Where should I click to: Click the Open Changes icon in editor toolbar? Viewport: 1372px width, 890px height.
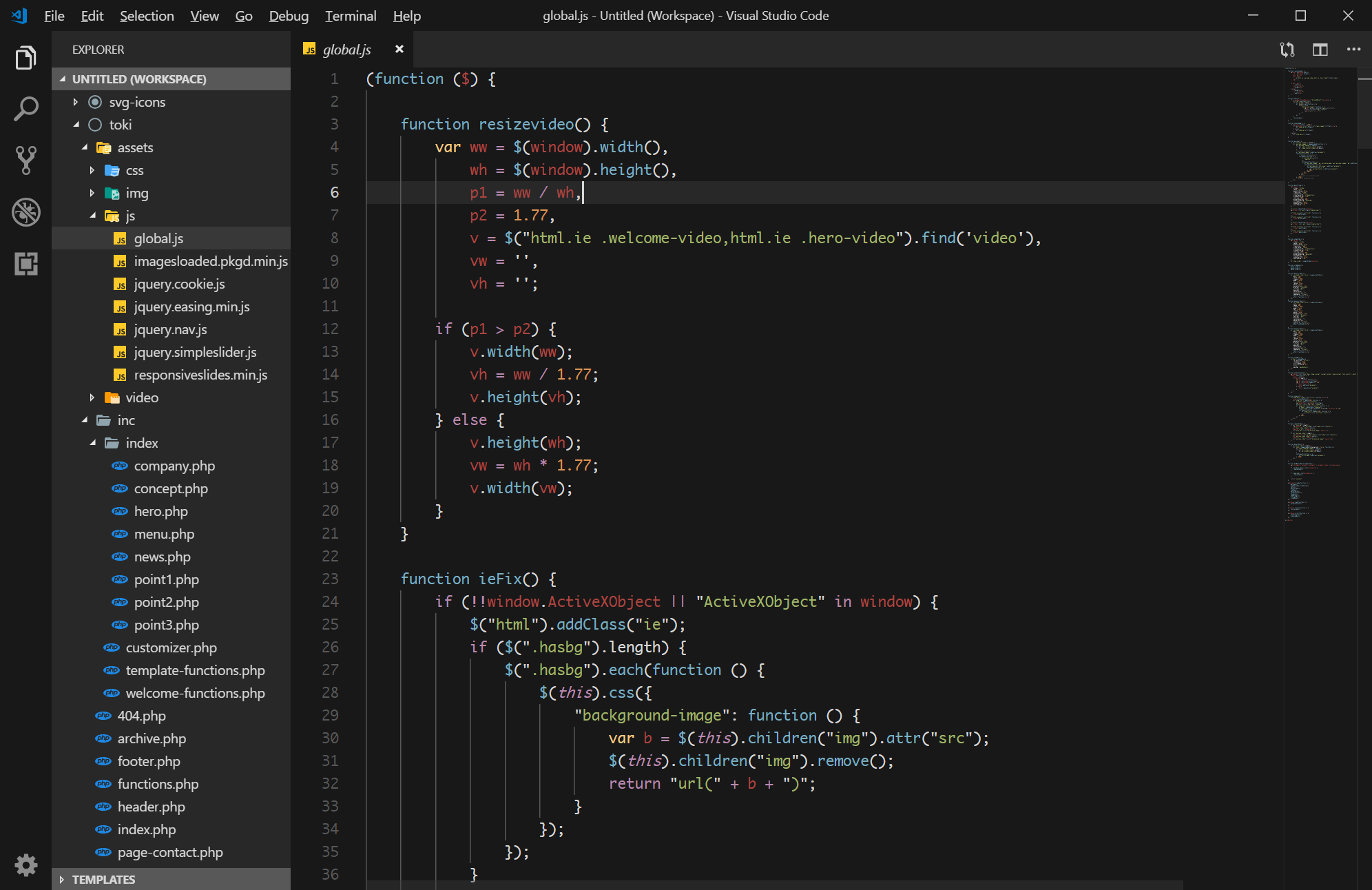(x=1287, y=50)
